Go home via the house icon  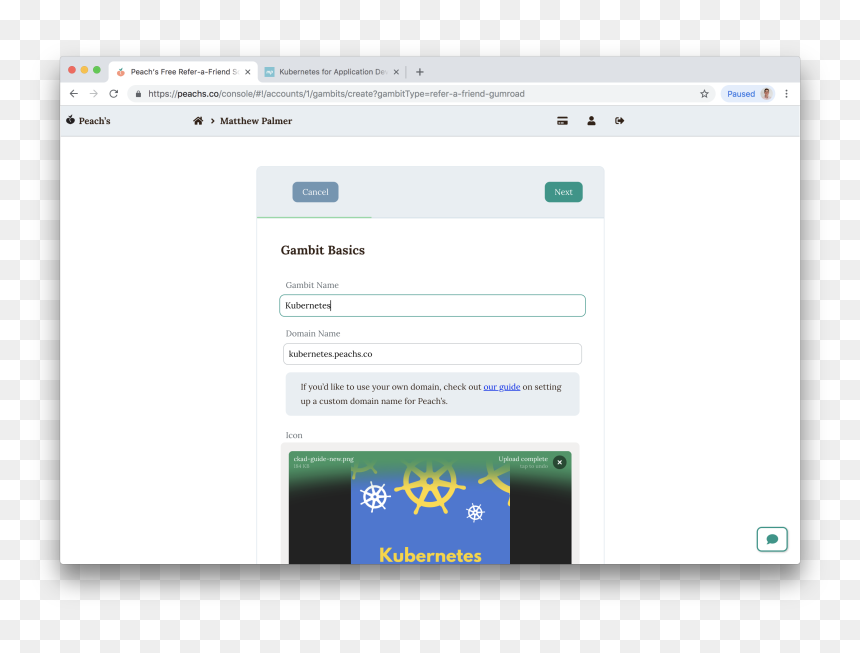(198, 121)
